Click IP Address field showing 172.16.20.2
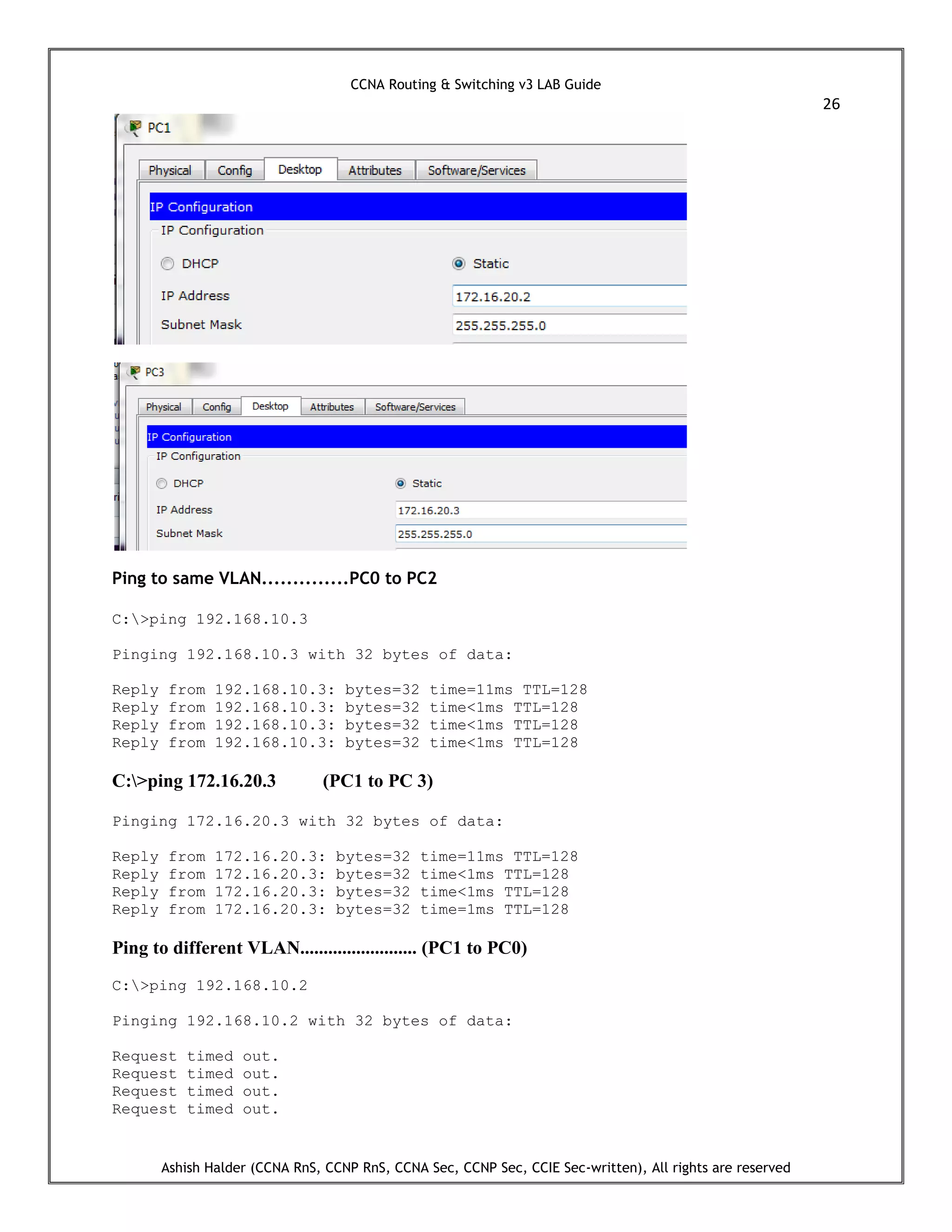The height and width of the screenshot is (1232, 952). pos(569,297)
